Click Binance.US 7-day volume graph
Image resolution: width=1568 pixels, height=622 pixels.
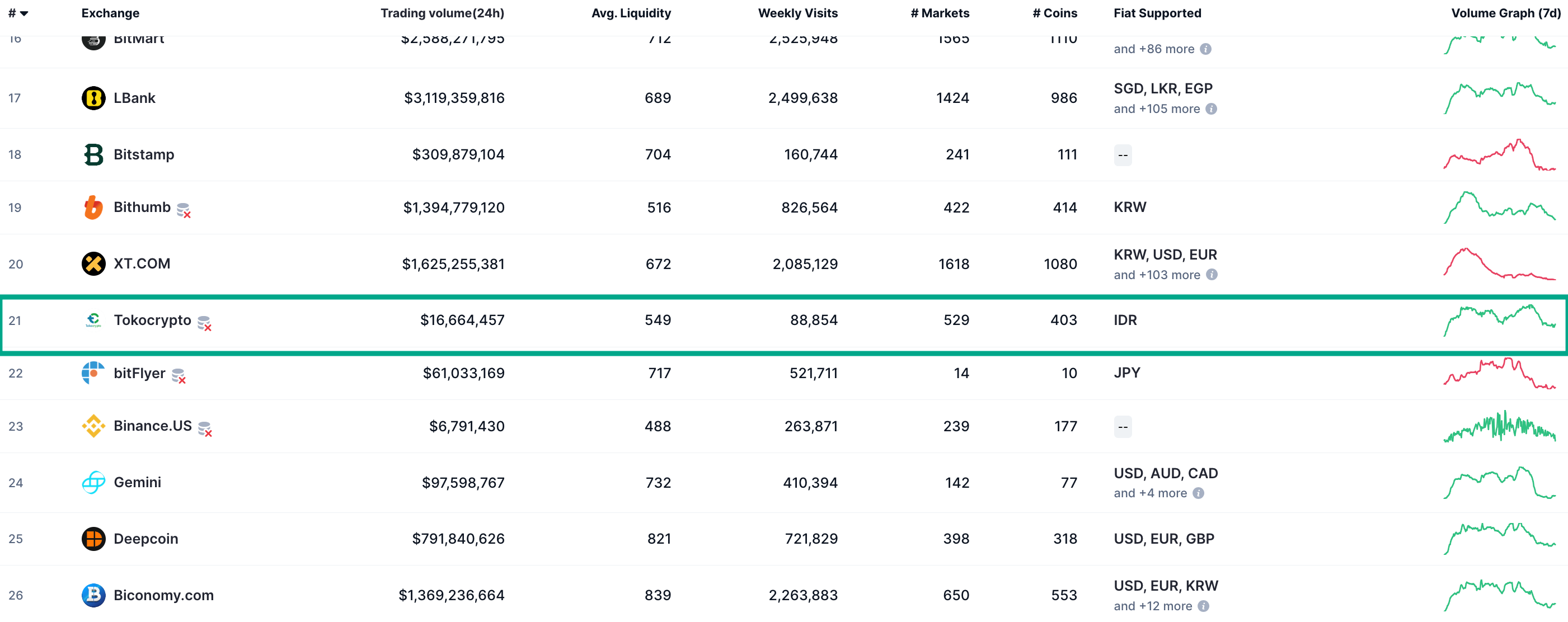tap(1499, 426)
